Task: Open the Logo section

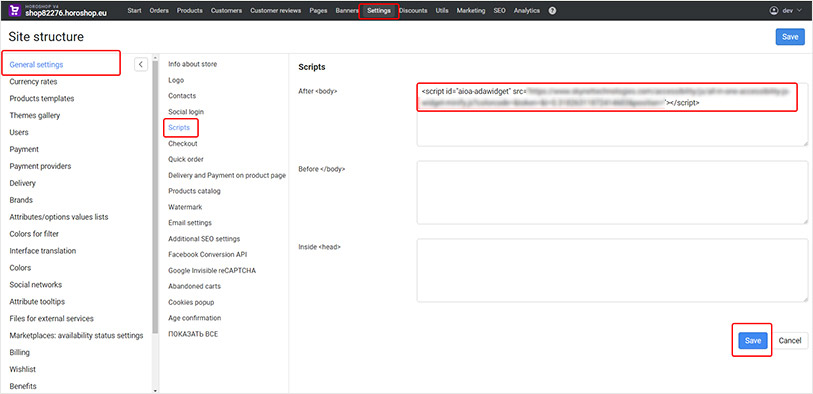Action: pyautogui.click(x=176, y=80)
